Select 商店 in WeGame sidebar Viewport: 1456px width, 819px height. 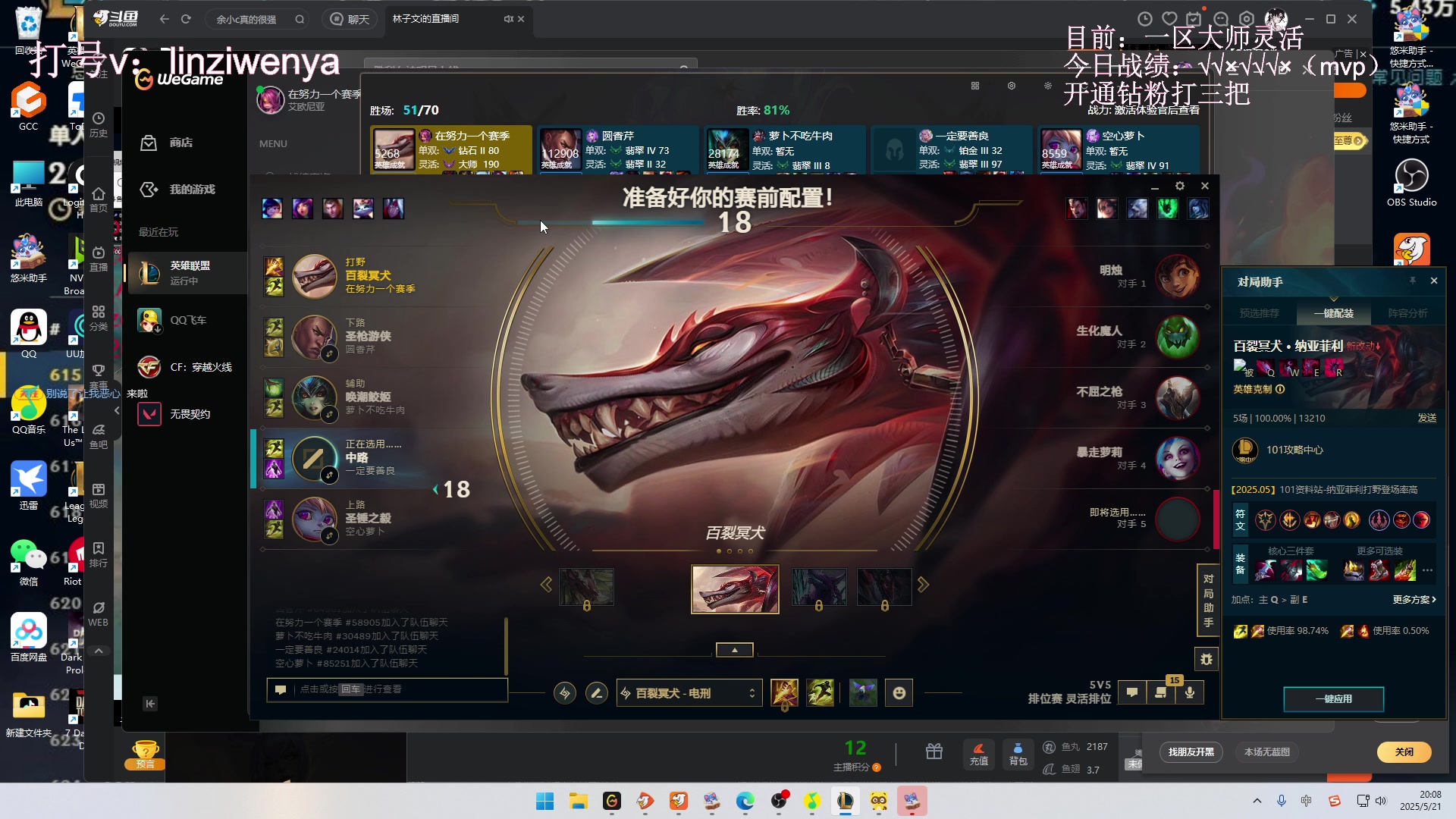tap(181, 143)
